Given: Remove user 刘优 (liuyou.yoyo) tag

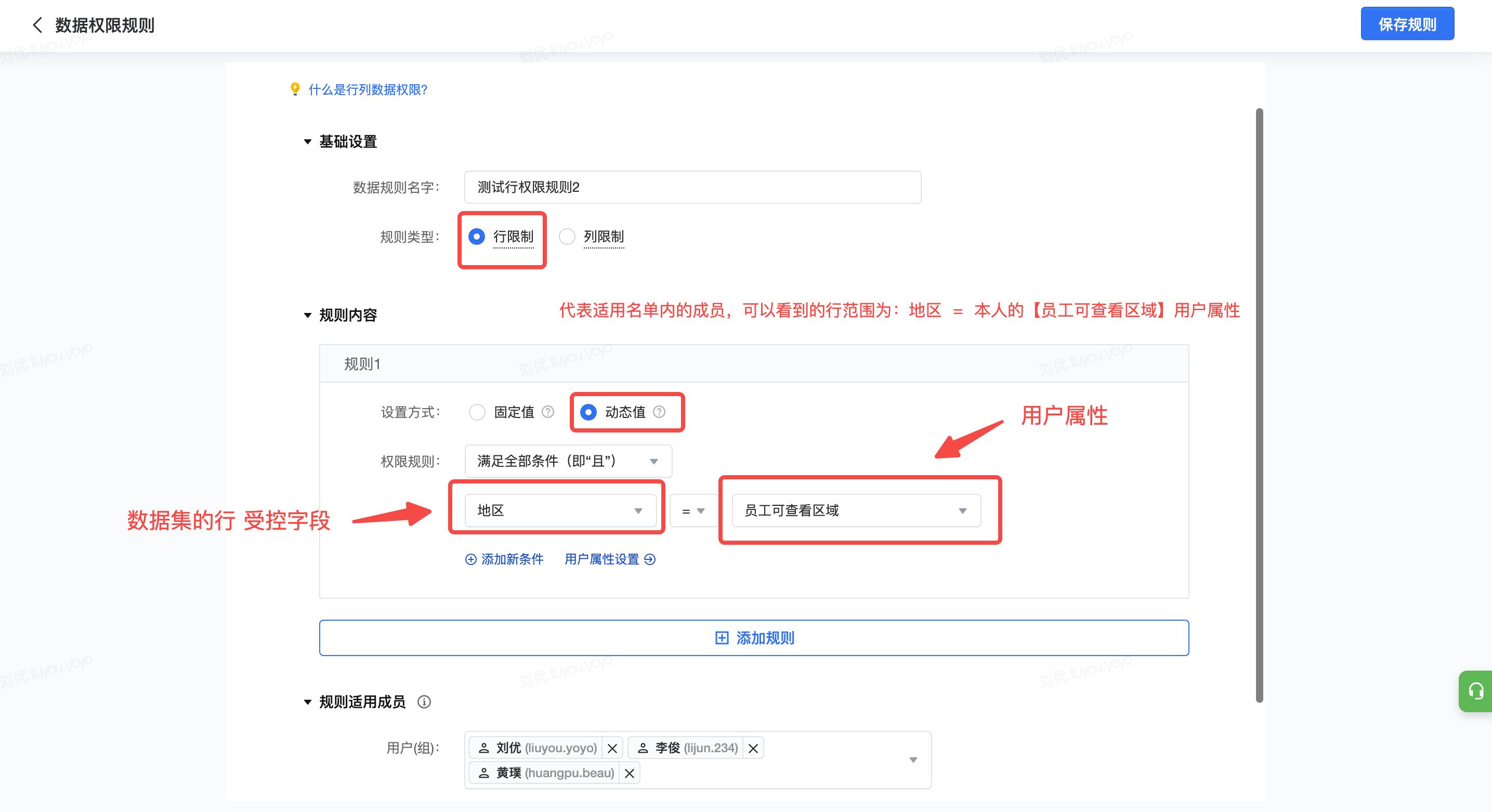Looking at the screenshot, I should click(612, 748).
